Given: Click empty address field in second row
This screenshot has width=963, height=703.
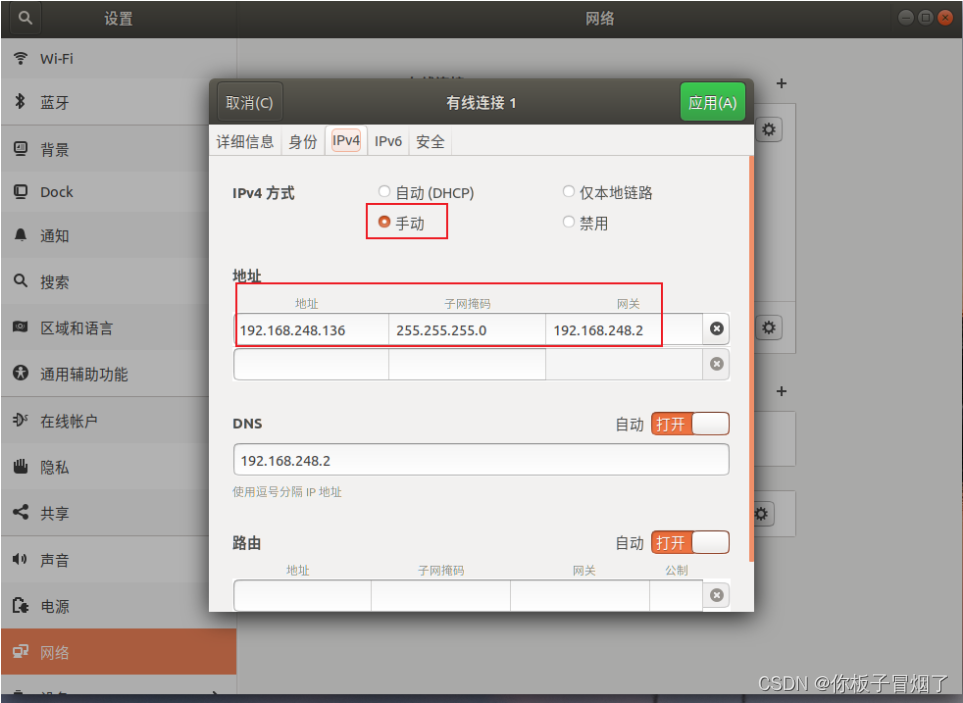Looking at the screenshot, I should [x=311, y=365].
